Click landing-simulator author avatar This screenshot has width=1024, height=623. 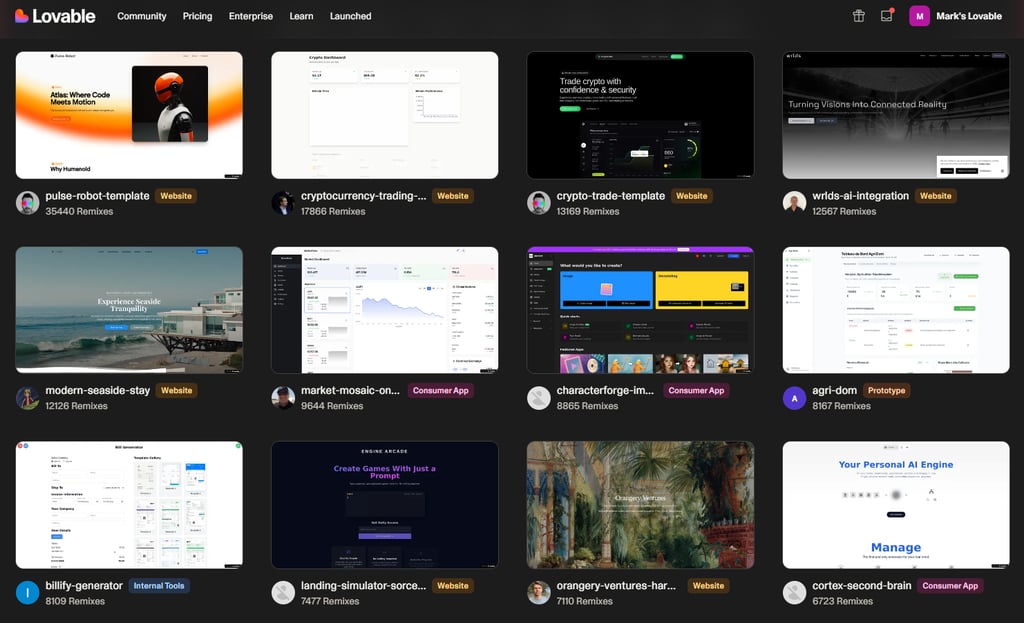(x=283, y=593)
